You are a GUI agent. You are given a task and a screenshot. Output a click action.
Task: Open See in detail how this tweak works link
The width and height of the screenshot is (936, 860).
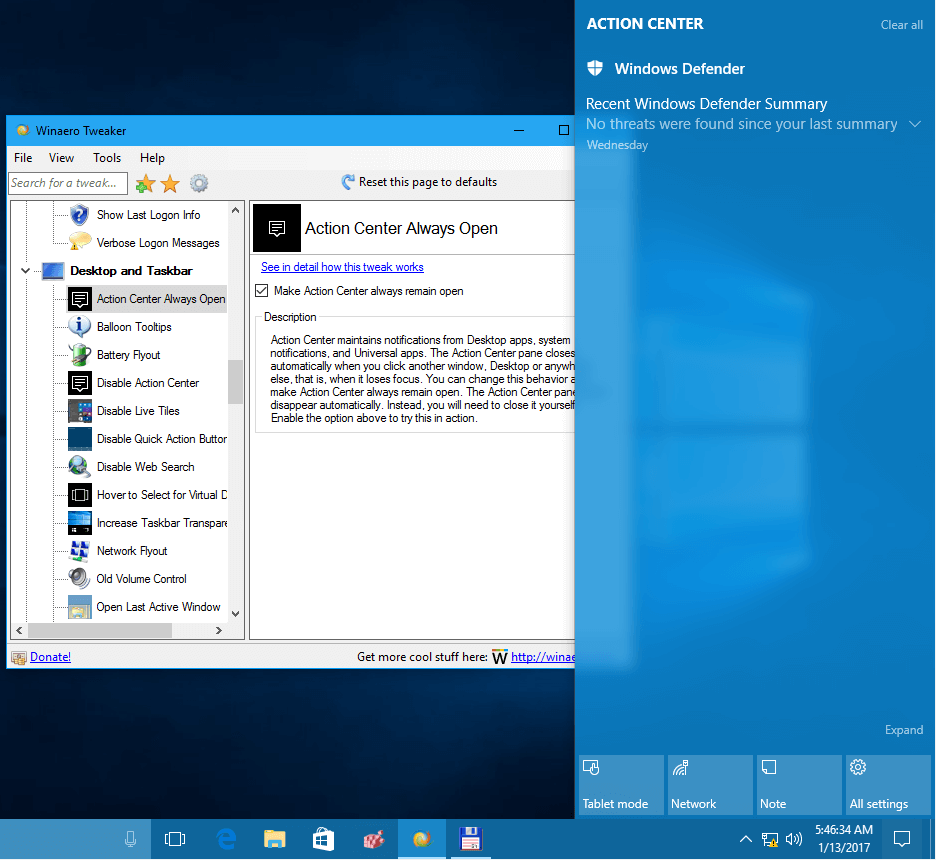pyautogui.click(x=342, y=267)
